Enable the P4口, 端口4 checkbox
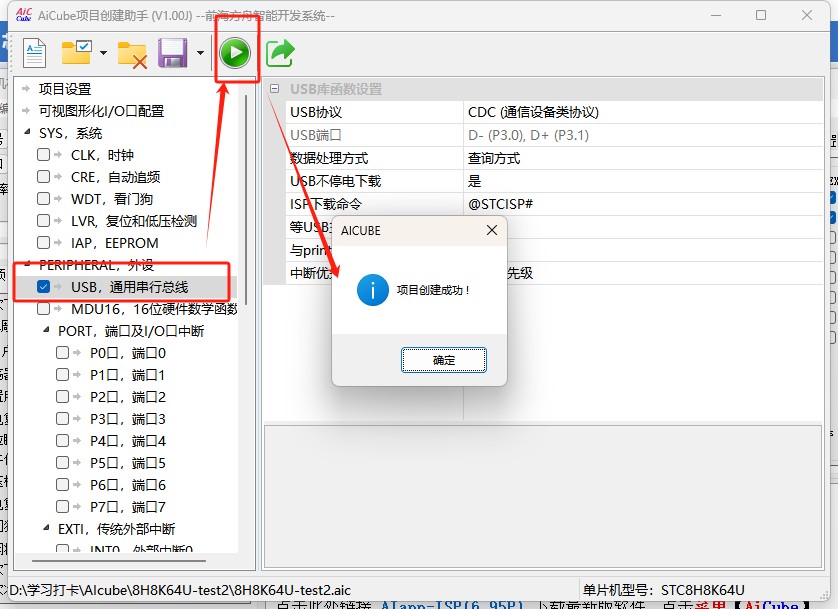Image resolution: width=838 pixels, height=609 pixels. point(63,440)
